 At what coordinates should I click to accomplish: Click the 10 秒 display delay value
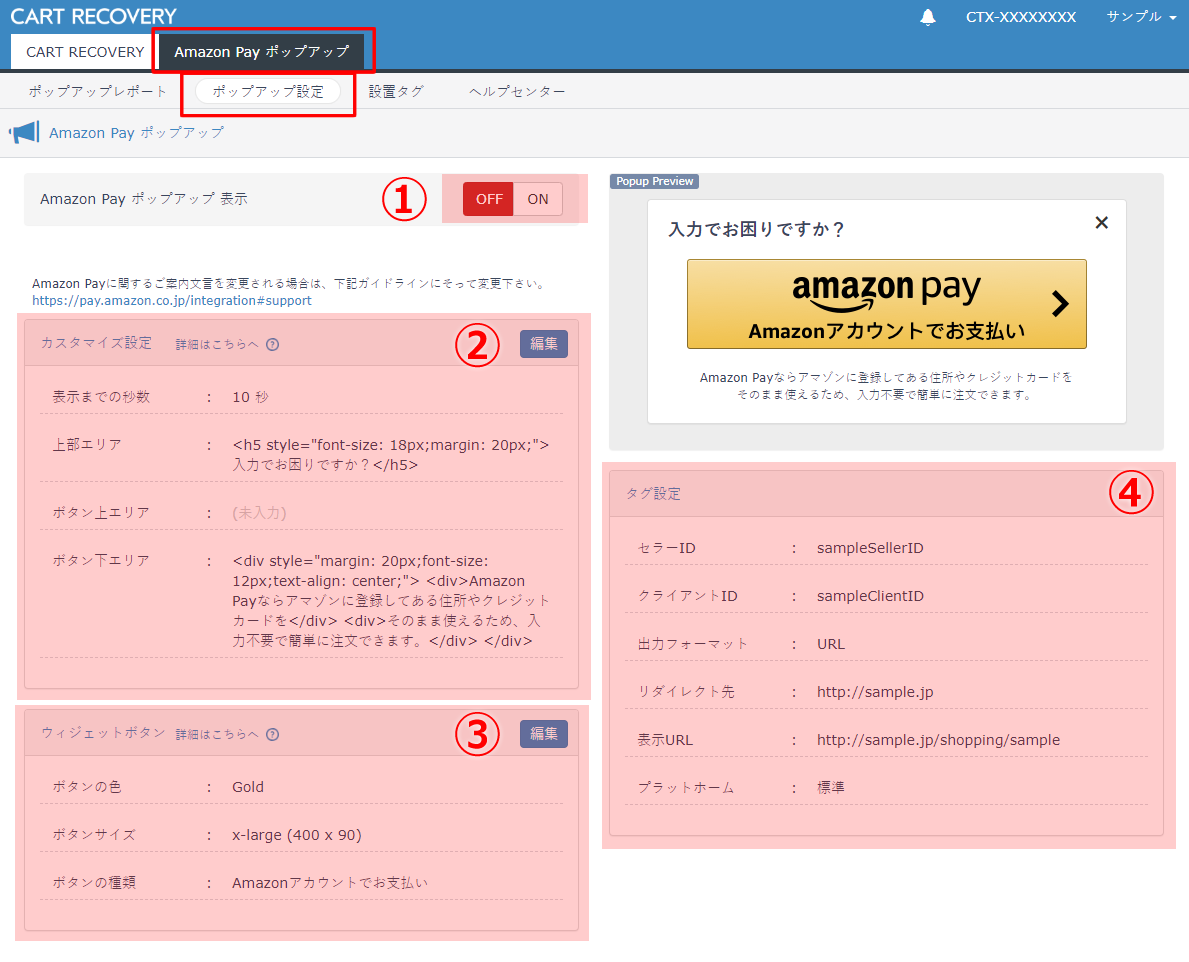coord(250,397)
